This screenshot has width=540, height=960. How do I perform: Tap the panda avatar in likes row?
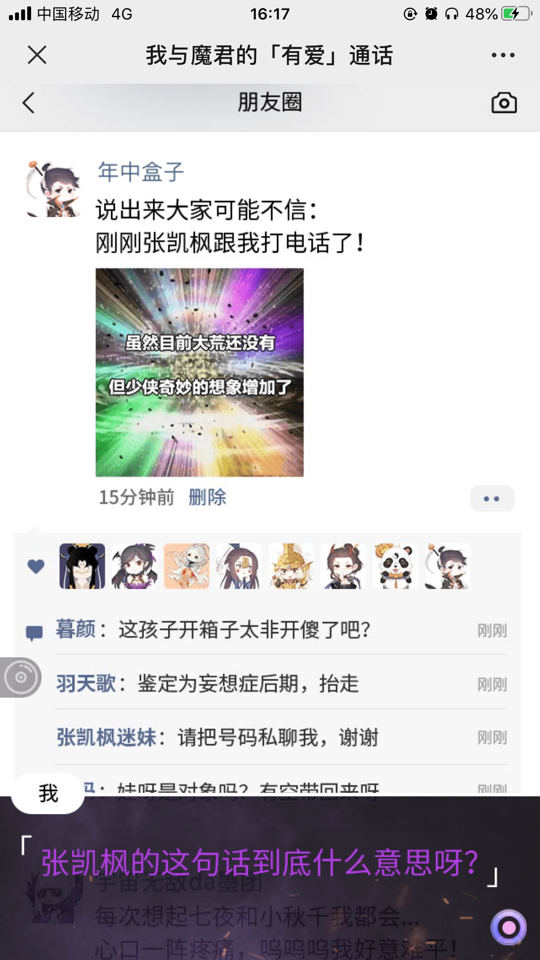(x=395, y=566)
